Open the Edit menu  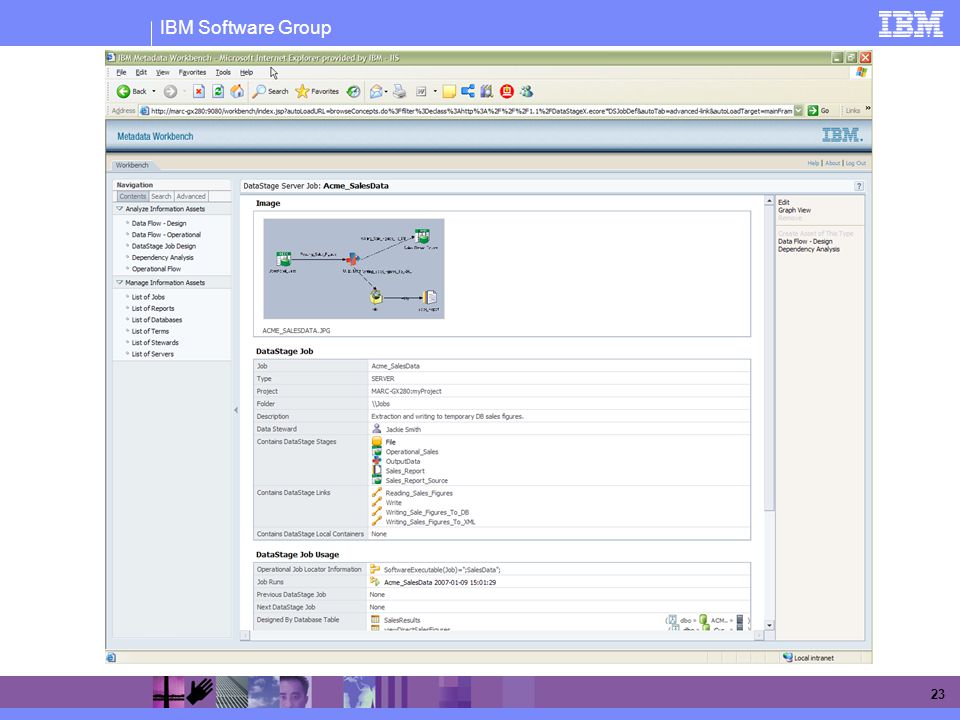point(141,72)
